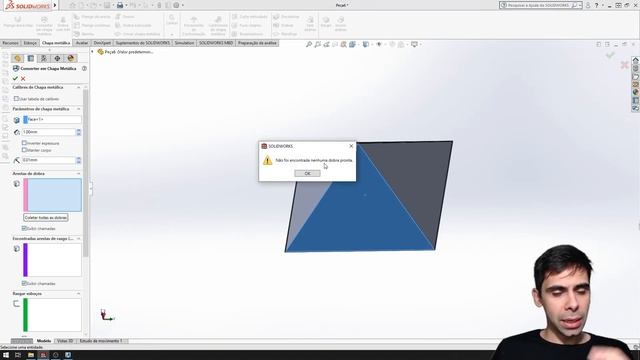
Task: Adjust the bend radius spinner arrows
Action: click(x=78, y=160)
